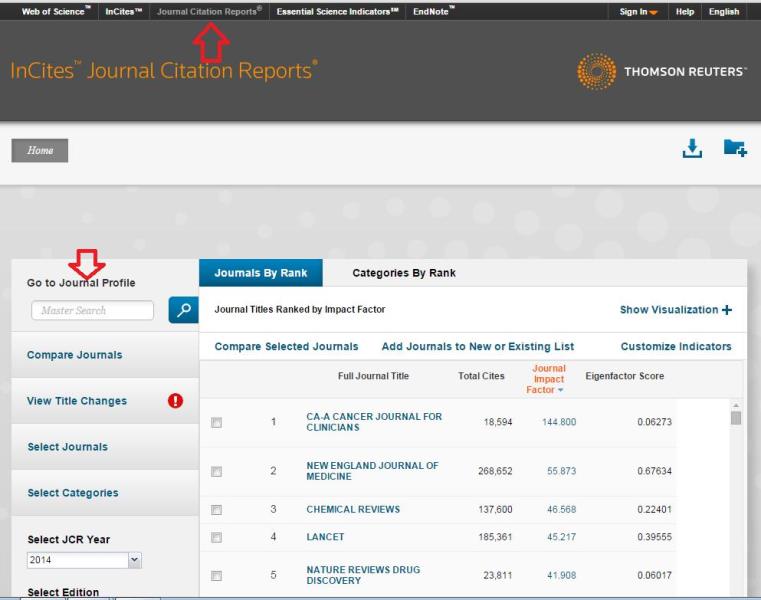The width and height of the screenshot is (761, 600).
Task: Open the New England Journal of Medicine link
Action: point(372,471)
